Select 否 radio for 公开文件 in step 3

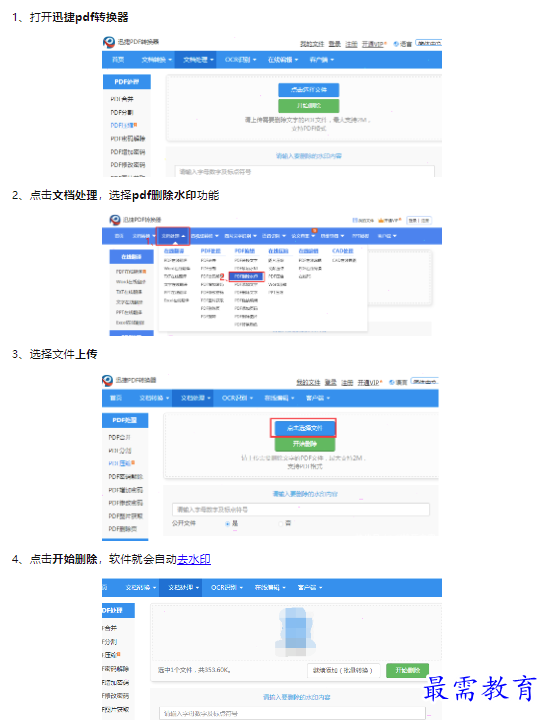281,523
